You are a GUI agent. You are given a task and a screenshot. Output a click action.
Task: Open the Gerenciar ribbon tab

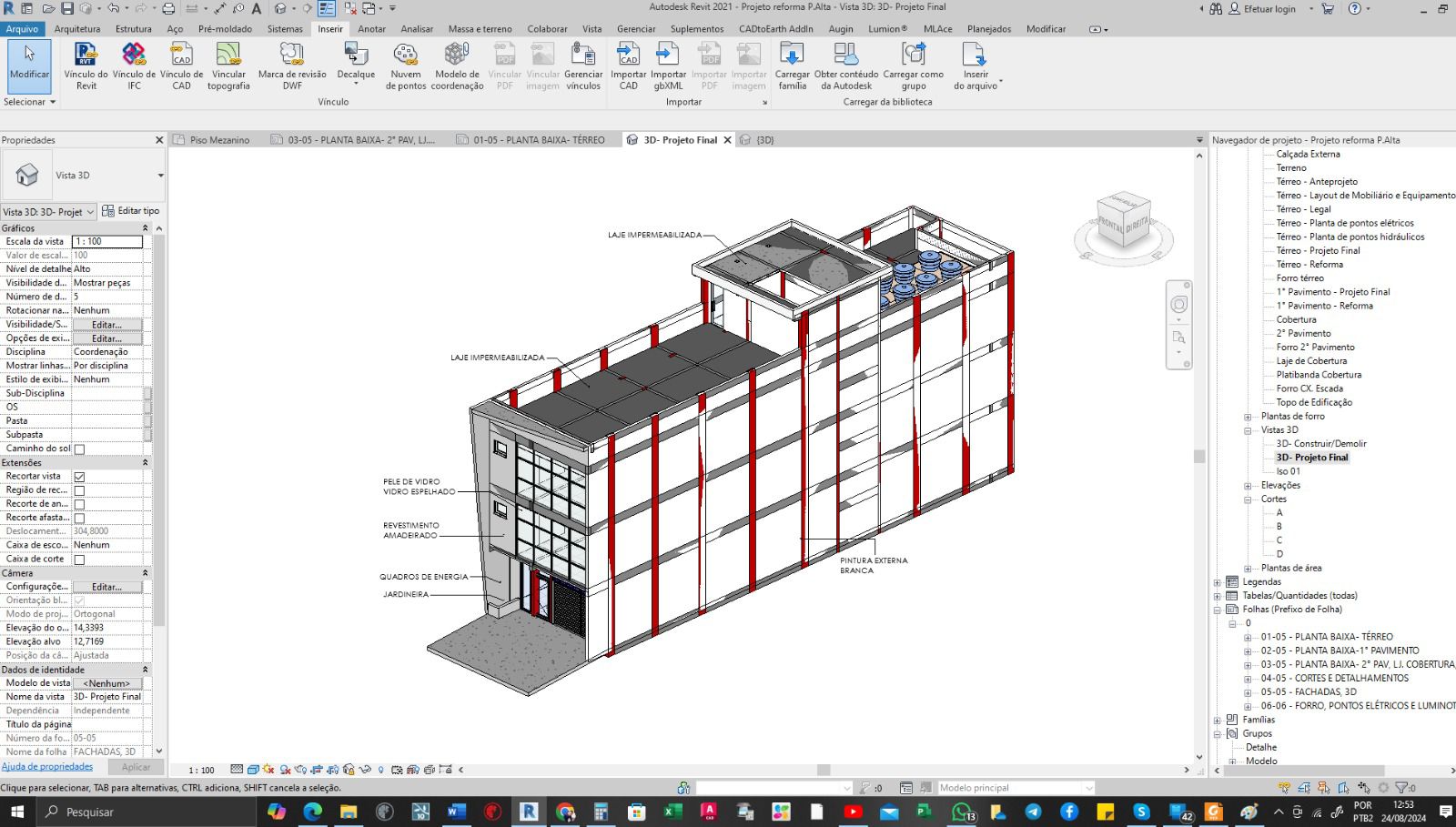pos(635,29)
